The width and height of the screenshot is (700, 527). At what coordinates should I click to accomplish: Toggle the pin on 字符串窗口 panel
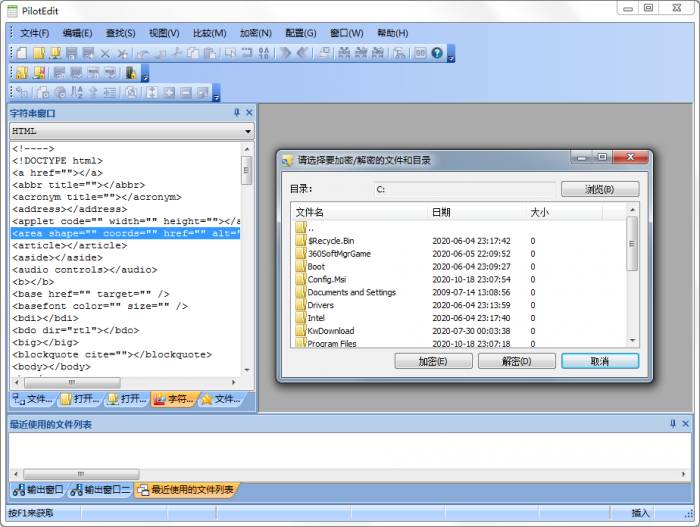[236, 113]
